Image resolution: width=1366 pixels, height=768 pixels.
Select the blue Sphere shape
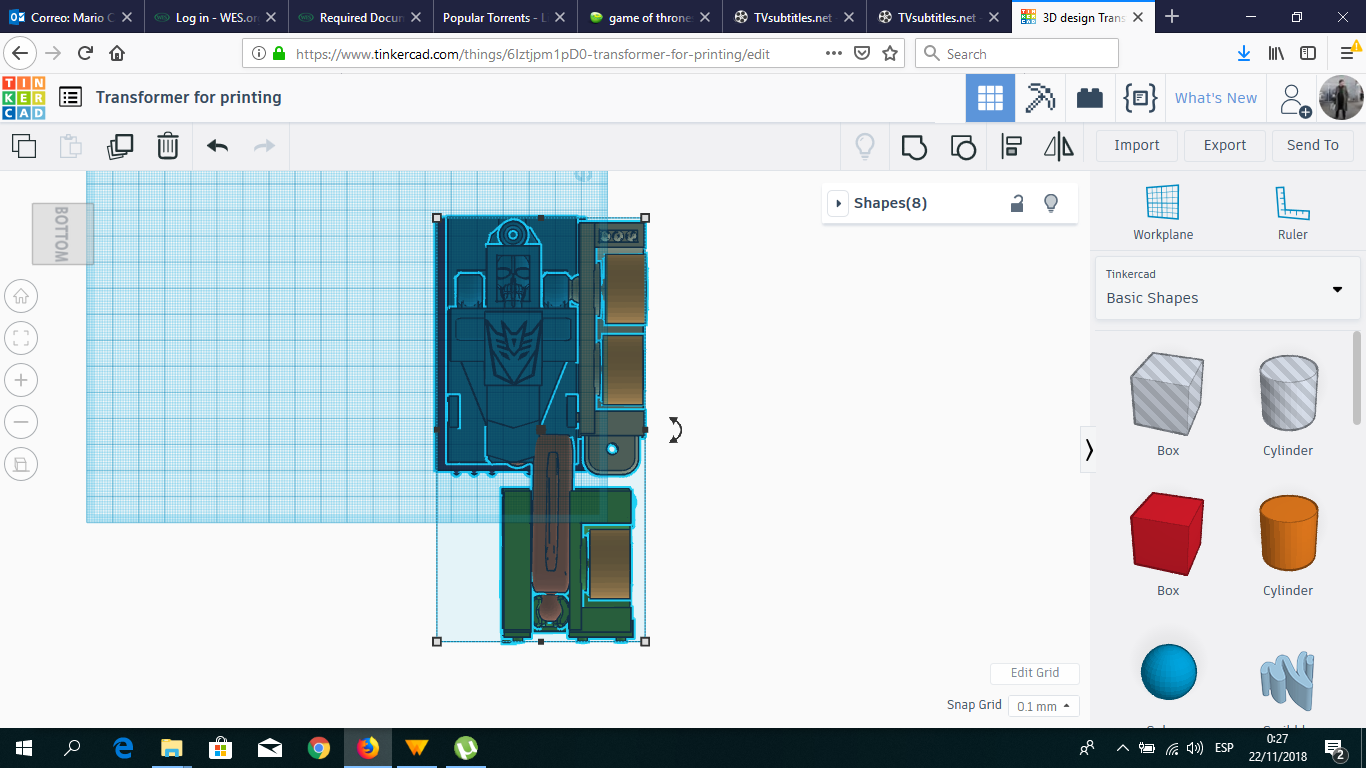point(1168,672)
